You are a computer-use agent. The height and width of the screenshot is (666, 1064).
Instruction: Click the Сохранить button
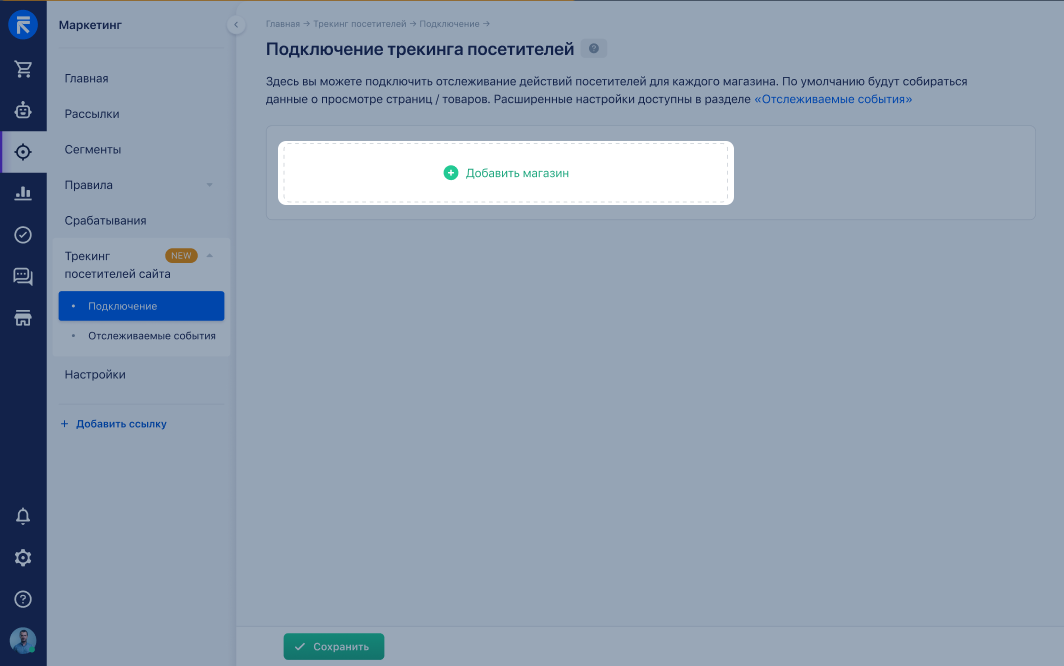333,647
